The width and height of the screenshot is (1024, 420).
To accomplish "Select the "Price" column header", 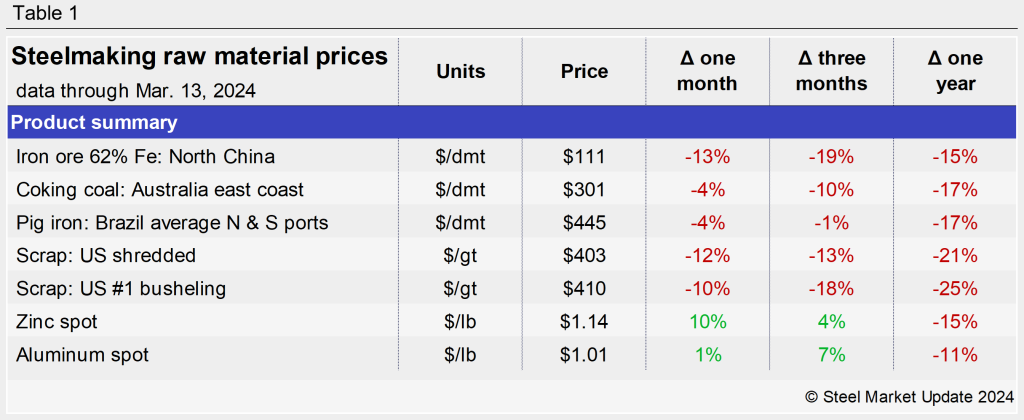I will click(584, 71).
